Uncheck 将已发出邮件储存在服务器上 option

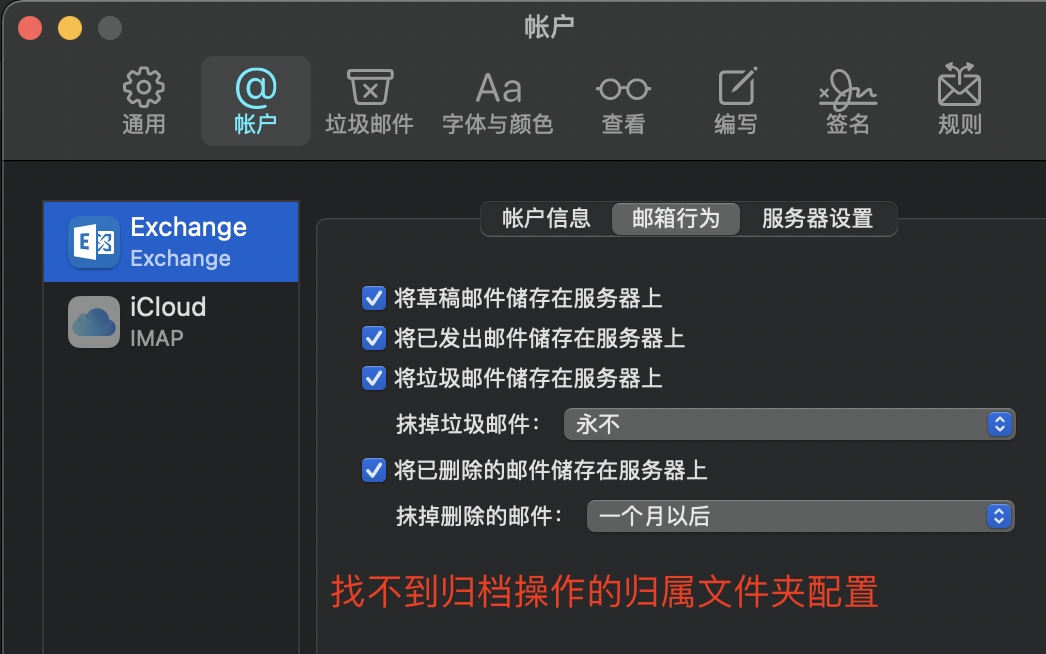(x=374, y=338)
